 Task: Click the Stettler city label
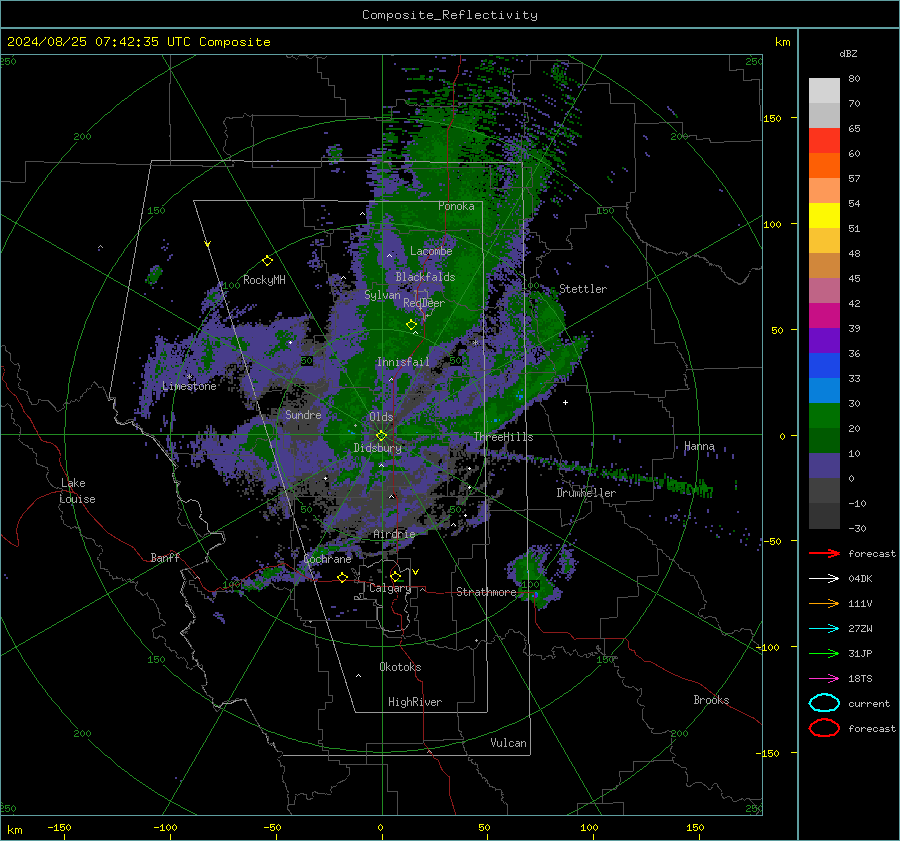point(583,289)
